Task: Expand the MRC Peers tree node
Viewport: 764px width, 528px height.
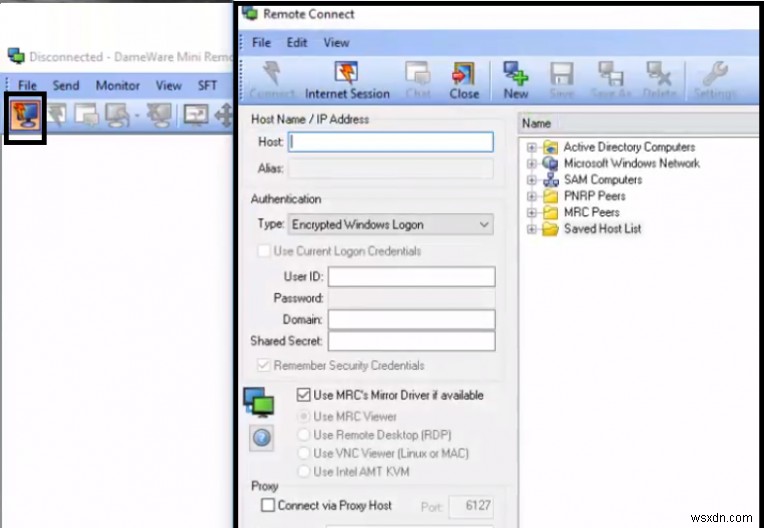Action: click(532, 213)
